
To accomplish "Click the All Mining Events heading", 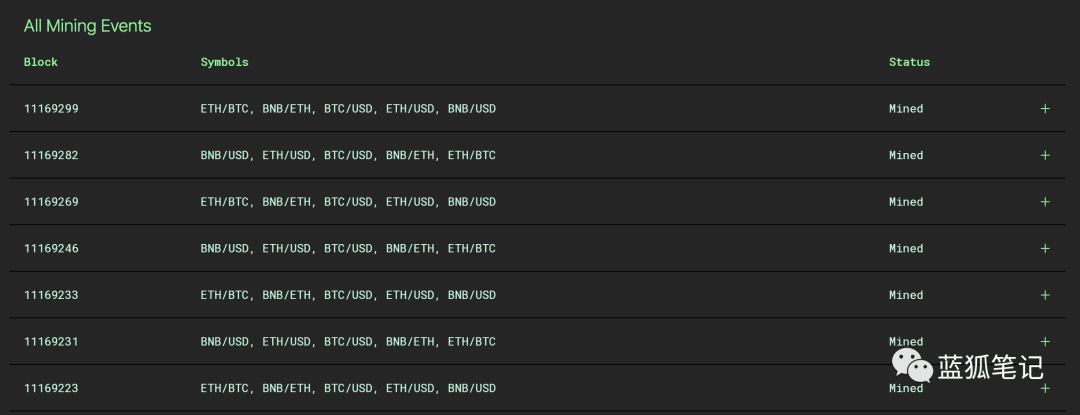I will coord(87,26).
